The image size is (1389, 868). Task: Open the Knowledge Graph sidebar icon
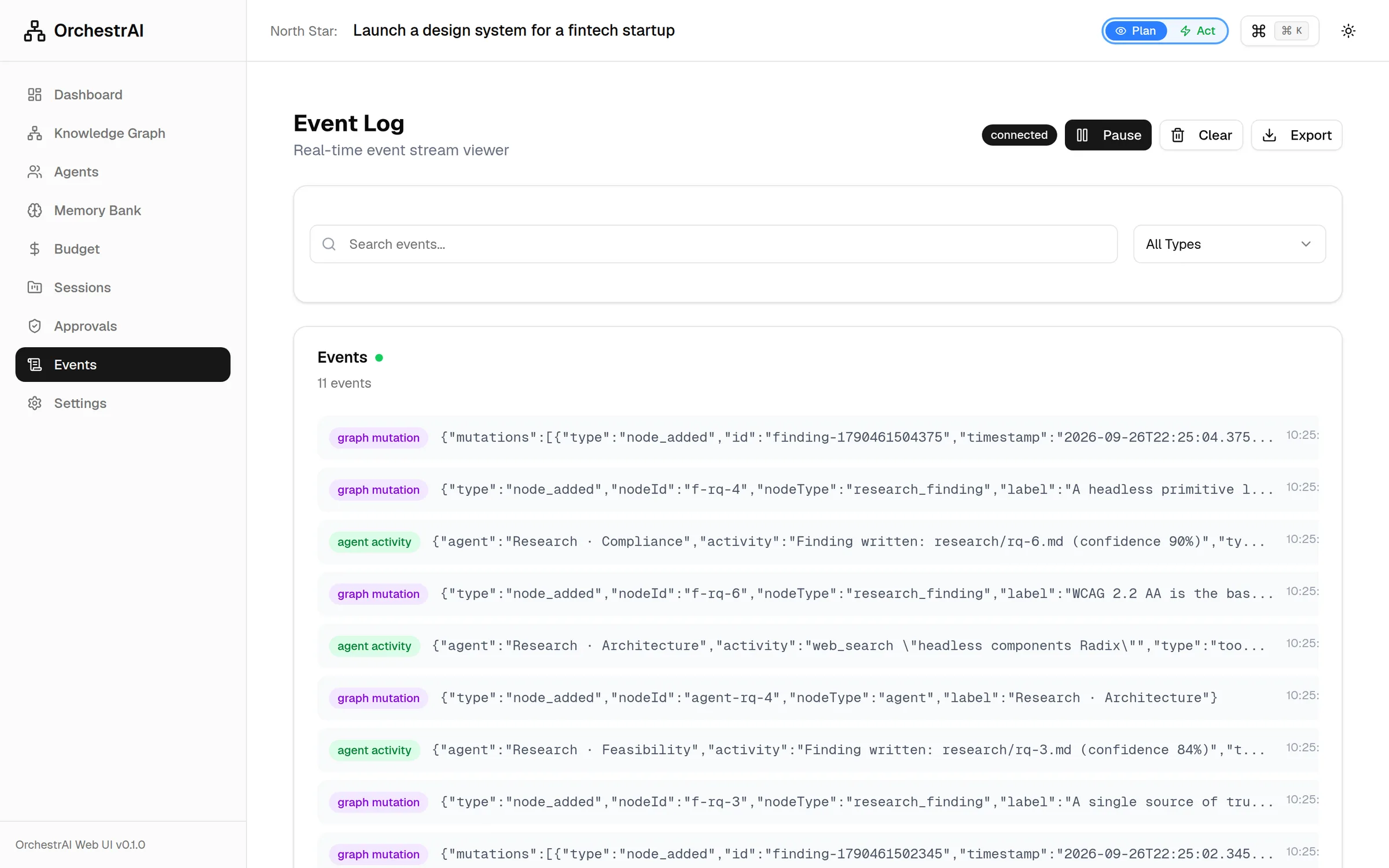click(35, 133)
